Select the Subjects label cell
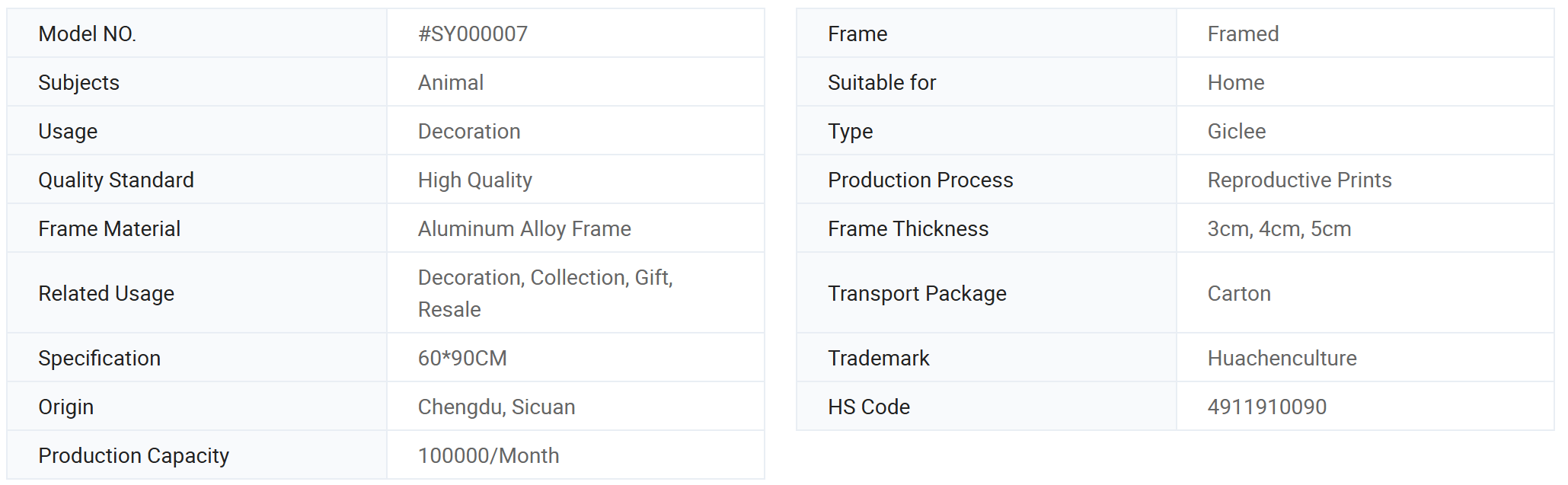Screen dimensions: 1568x485 [197, 82]
